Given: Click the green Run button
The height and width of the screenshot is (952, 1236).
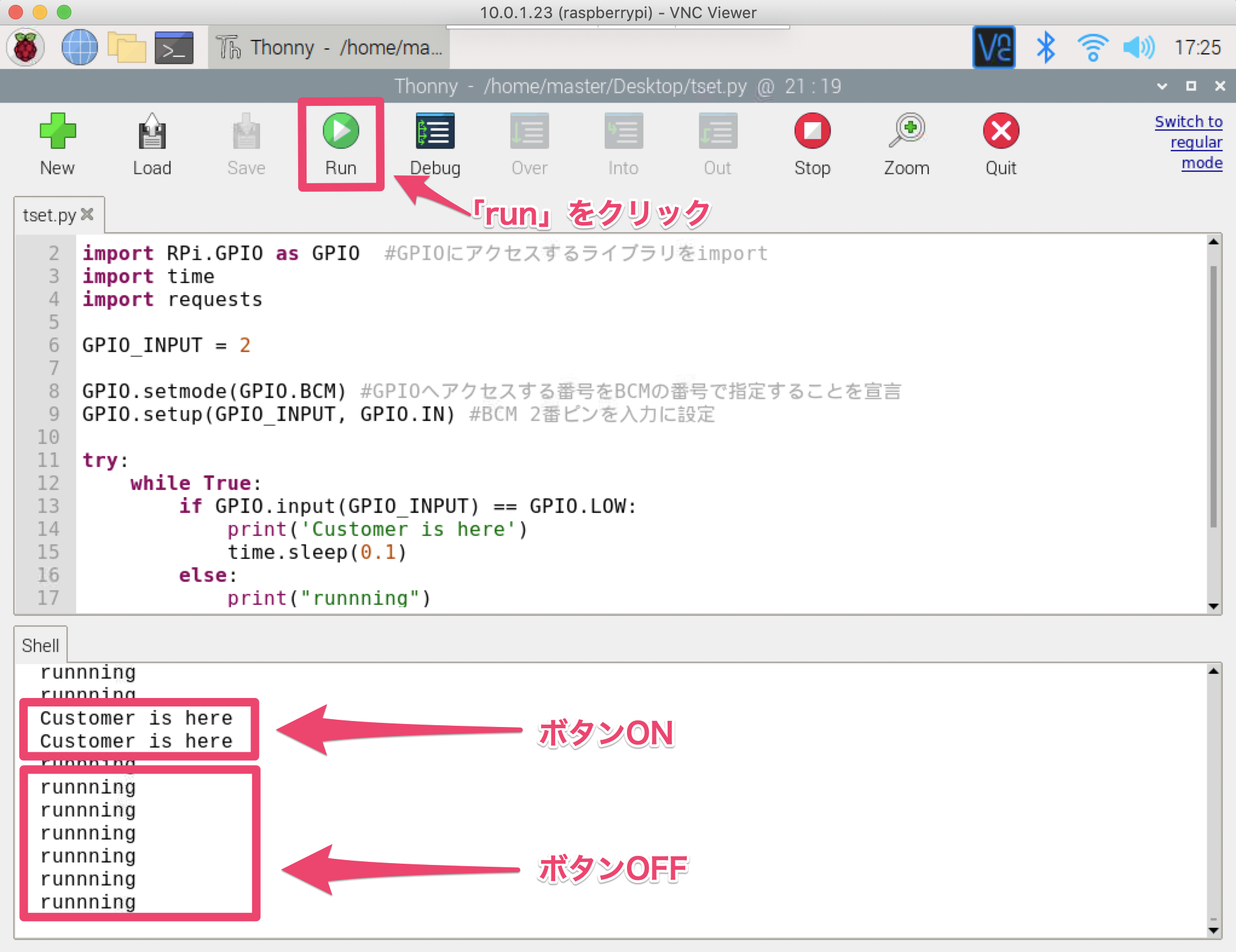Looking at the screenshot, I should (x=340, y=131).
